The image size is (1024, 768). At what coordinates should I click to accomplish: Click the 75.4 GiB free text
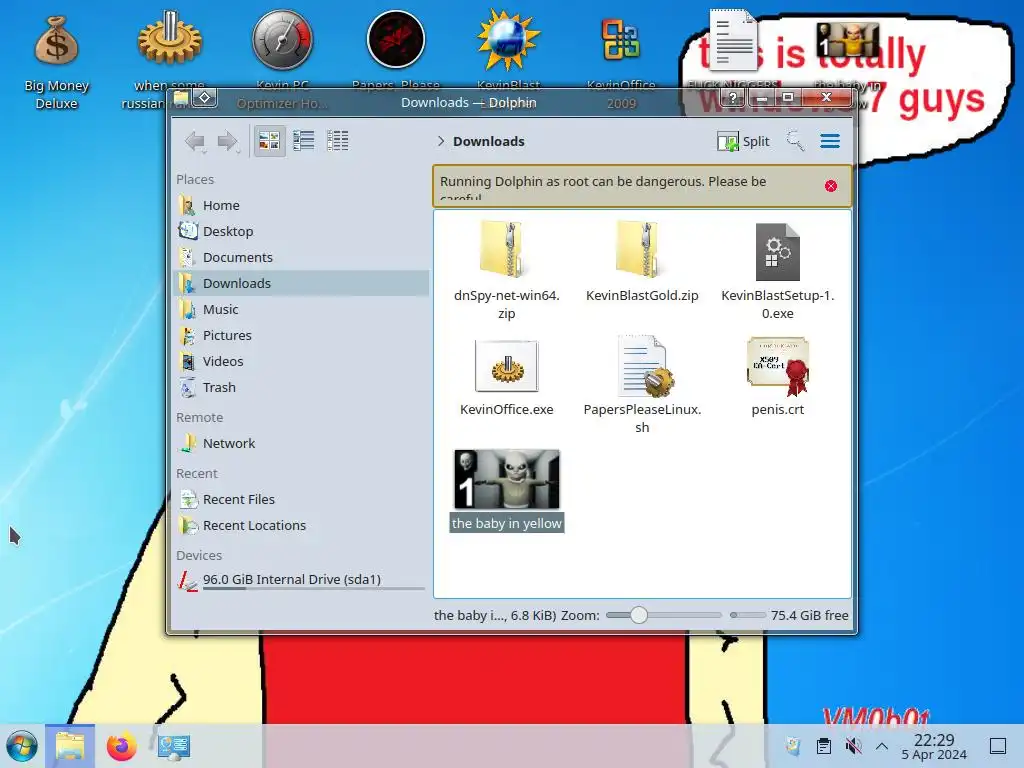pos(809,615)
